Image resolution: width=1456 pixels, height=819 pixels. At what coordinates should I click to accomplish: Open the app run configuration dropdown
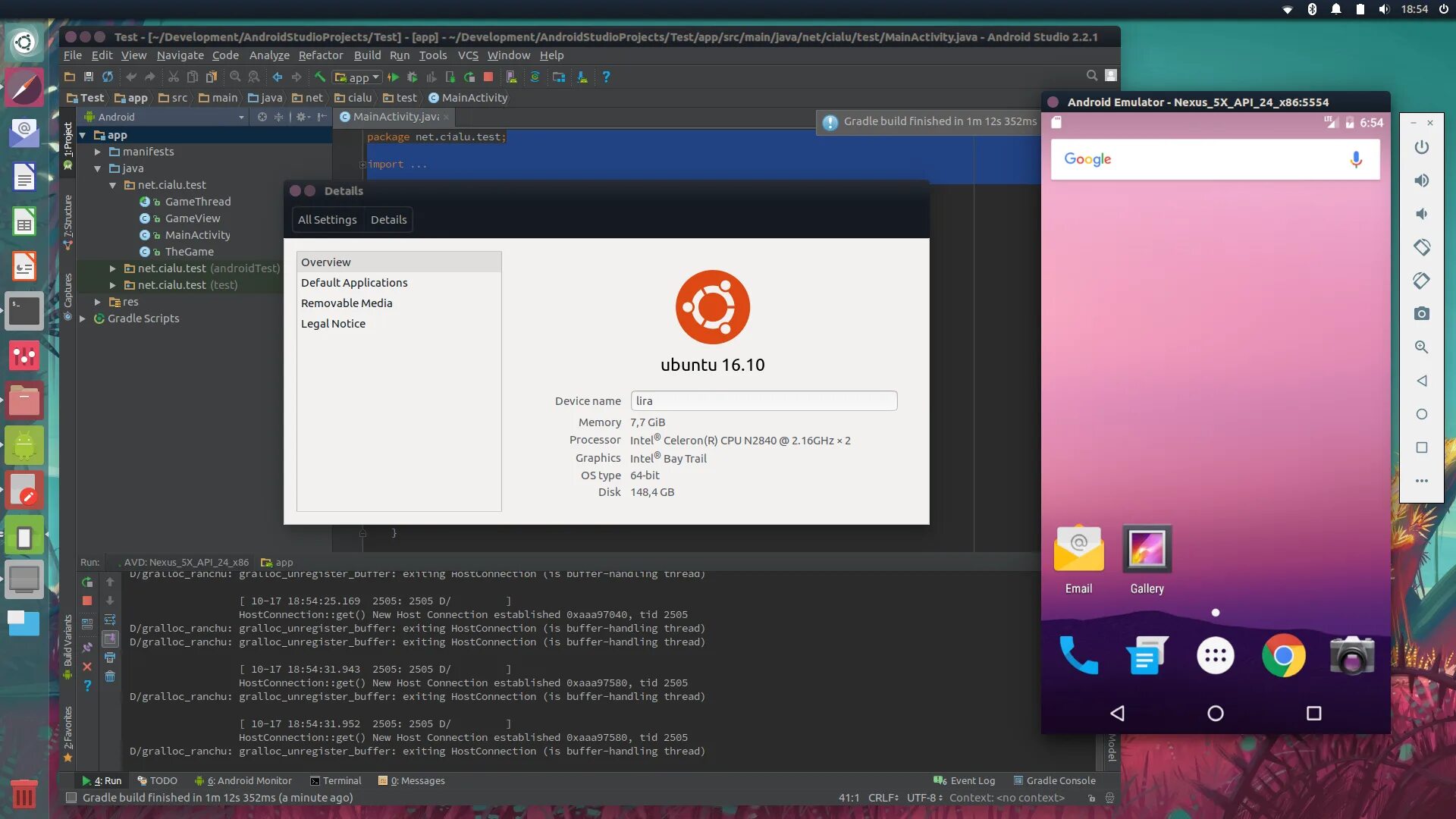click(x=358, y=77)
